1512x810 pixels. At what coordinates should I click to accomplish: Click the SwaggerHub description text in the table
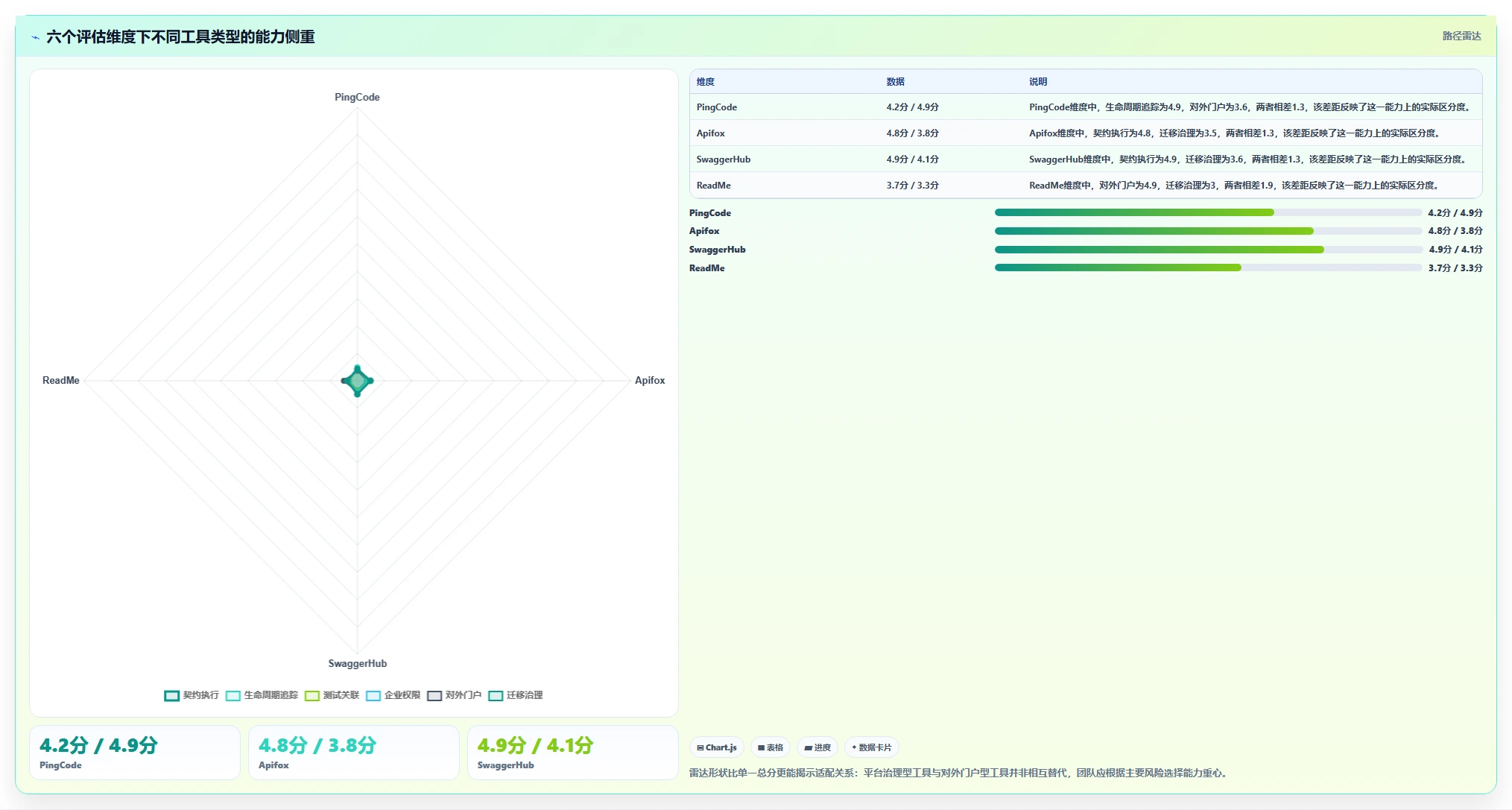pyautogui.click(x=1250, y=159)
